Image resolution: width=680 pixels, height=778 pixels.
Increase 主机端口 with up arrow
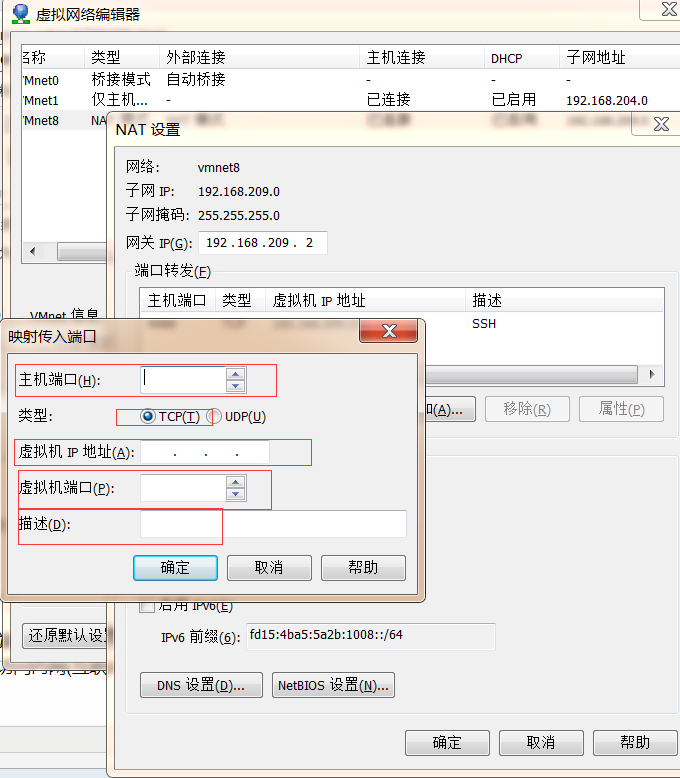click(236, 374)
